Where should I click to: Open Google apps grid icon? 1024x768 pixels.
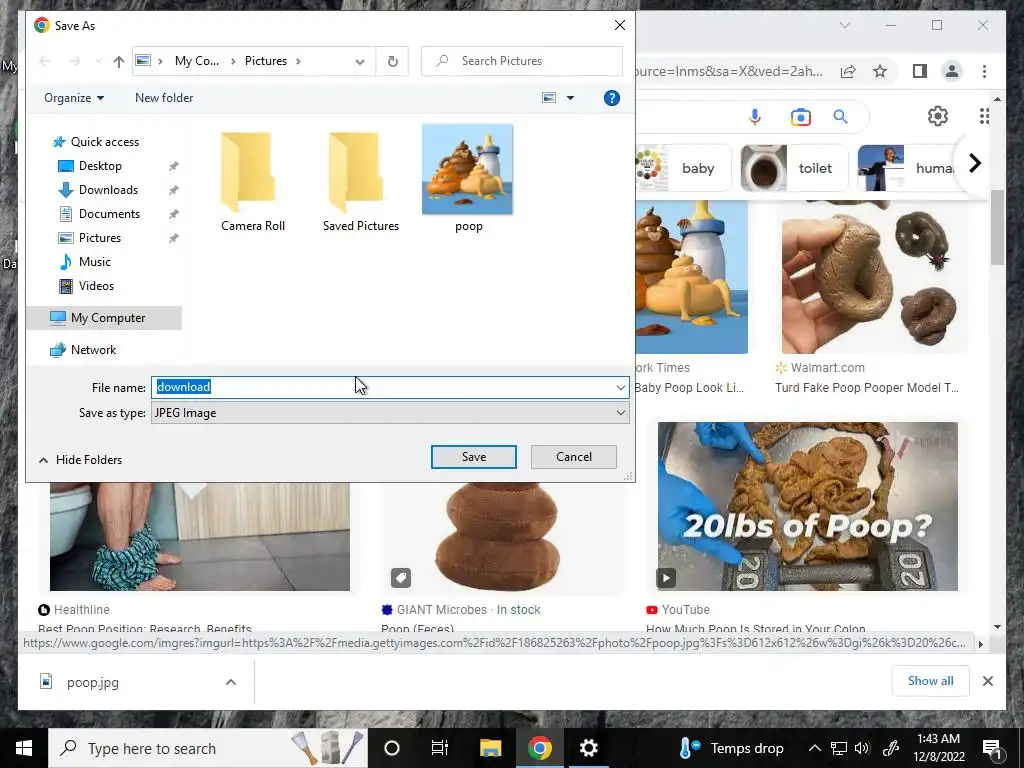(x=984, y=116)
